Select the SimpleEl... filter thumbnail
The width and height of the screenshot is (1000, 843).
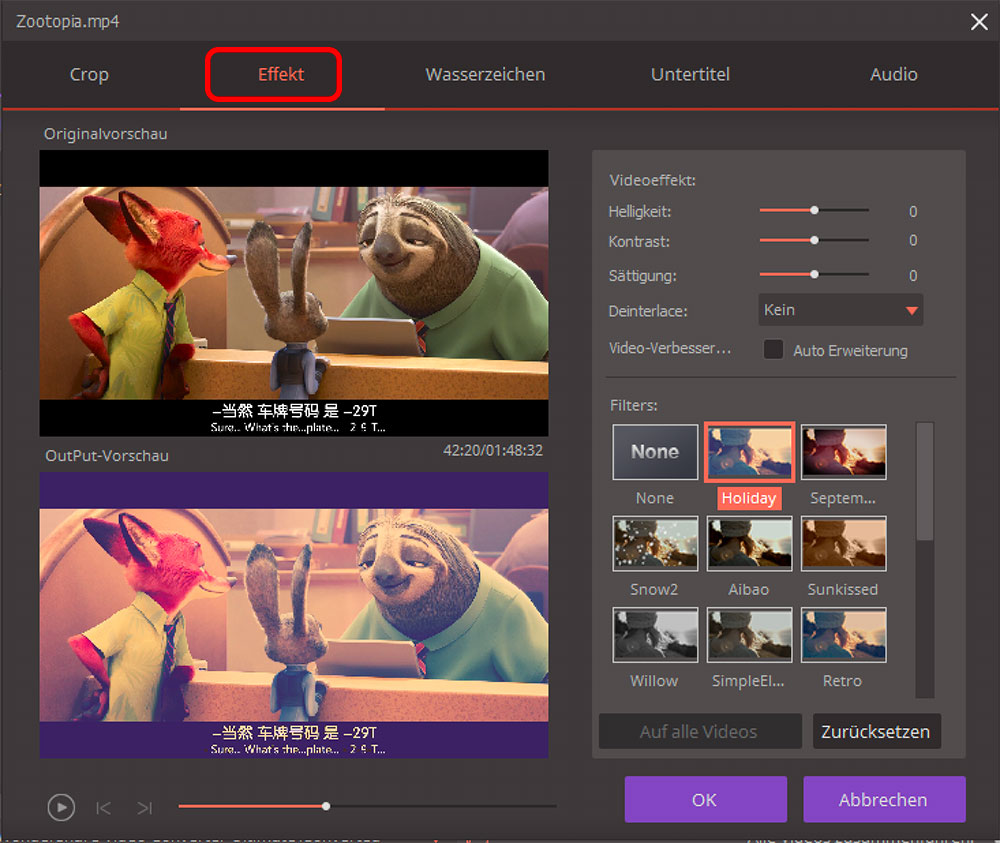pyautogui.click(x=749, y=635)
